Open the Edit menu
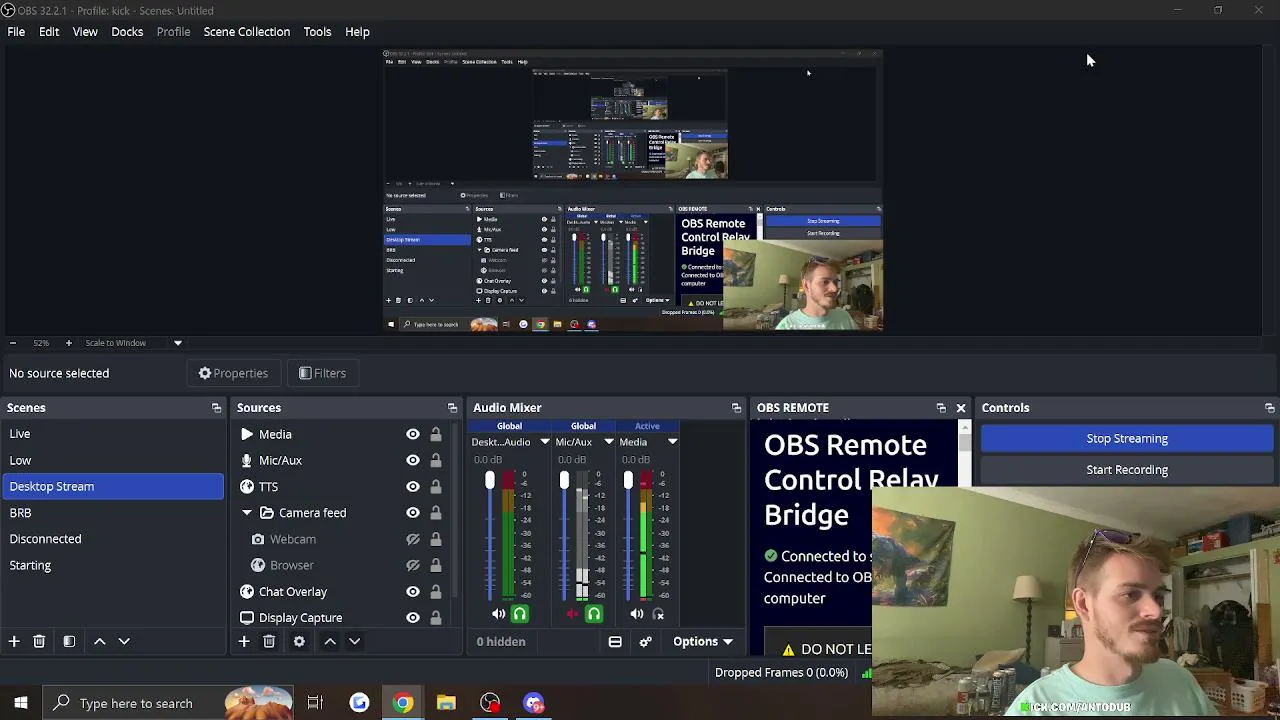Image resolution: width=1280 pixels, height=720 pixels. (x=49, y=32)
